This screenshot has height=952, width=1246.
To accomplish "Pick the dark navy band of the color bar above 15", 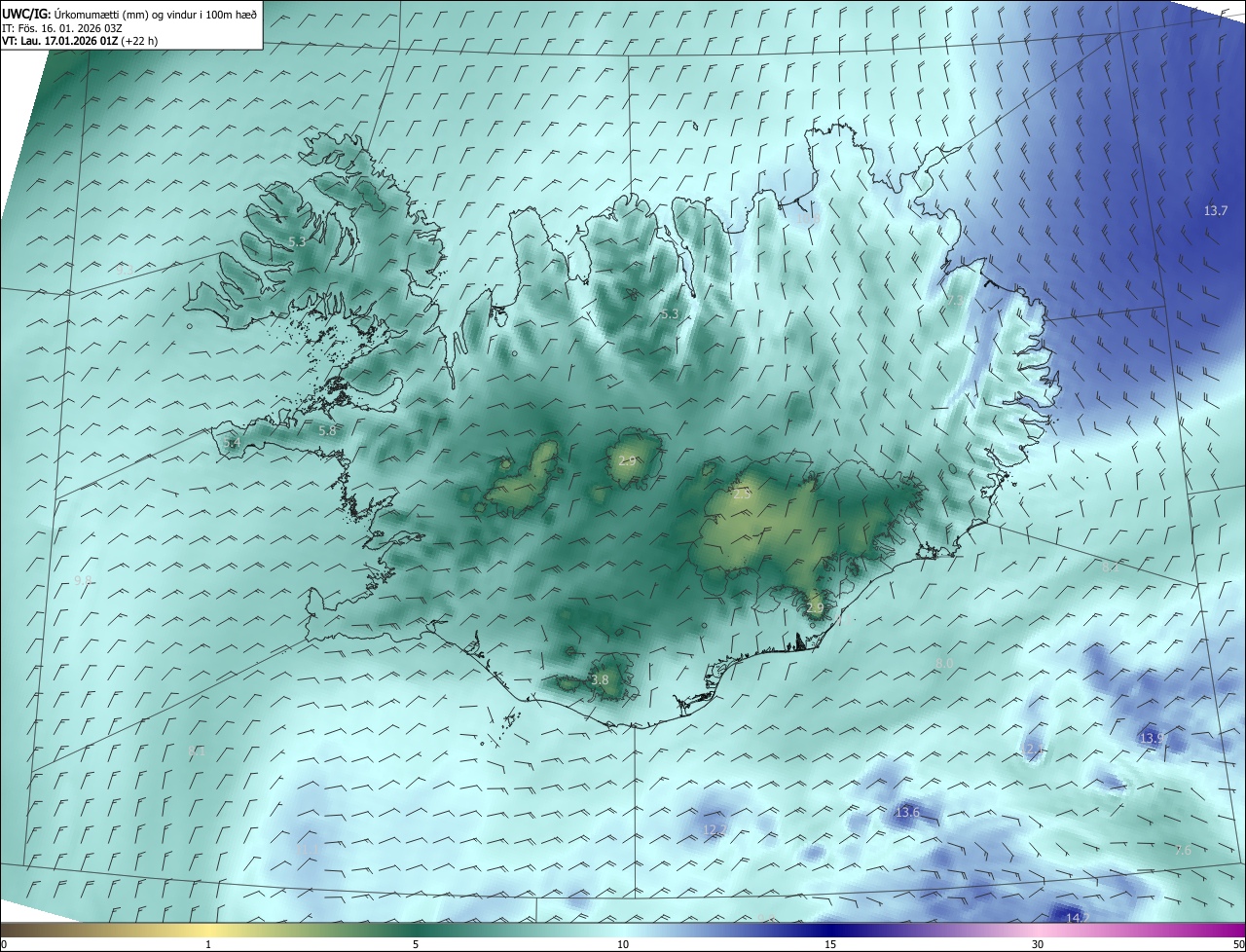I will pyautogui.click(x=830, y=931).
